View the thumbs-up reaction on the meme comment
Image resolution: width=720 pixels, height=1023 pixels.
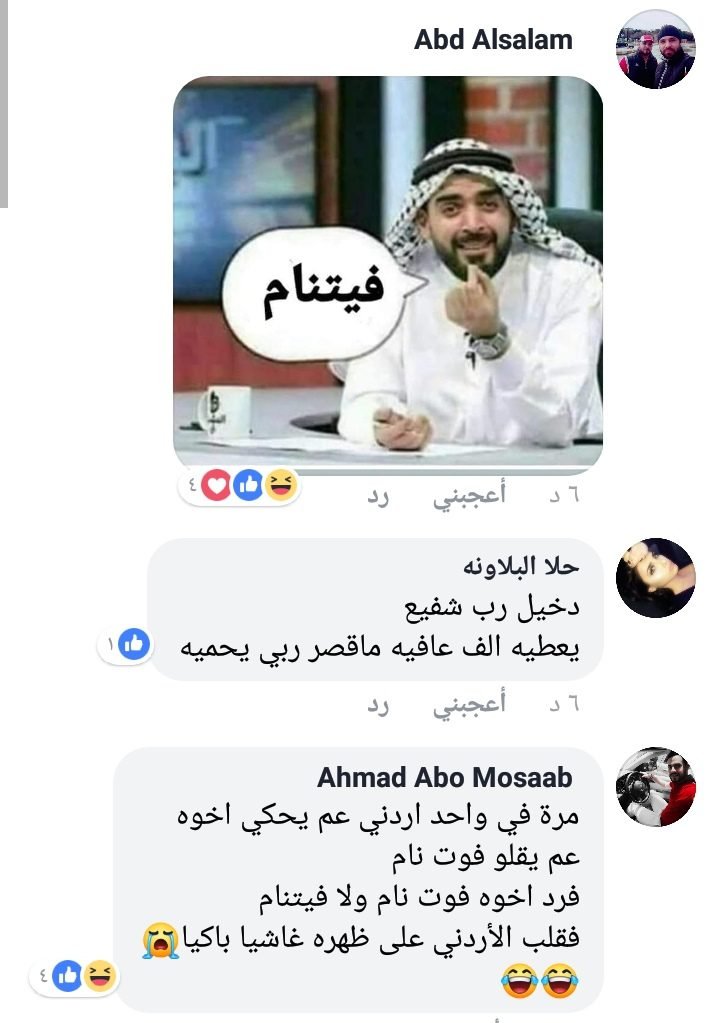[x=248, y=485]
